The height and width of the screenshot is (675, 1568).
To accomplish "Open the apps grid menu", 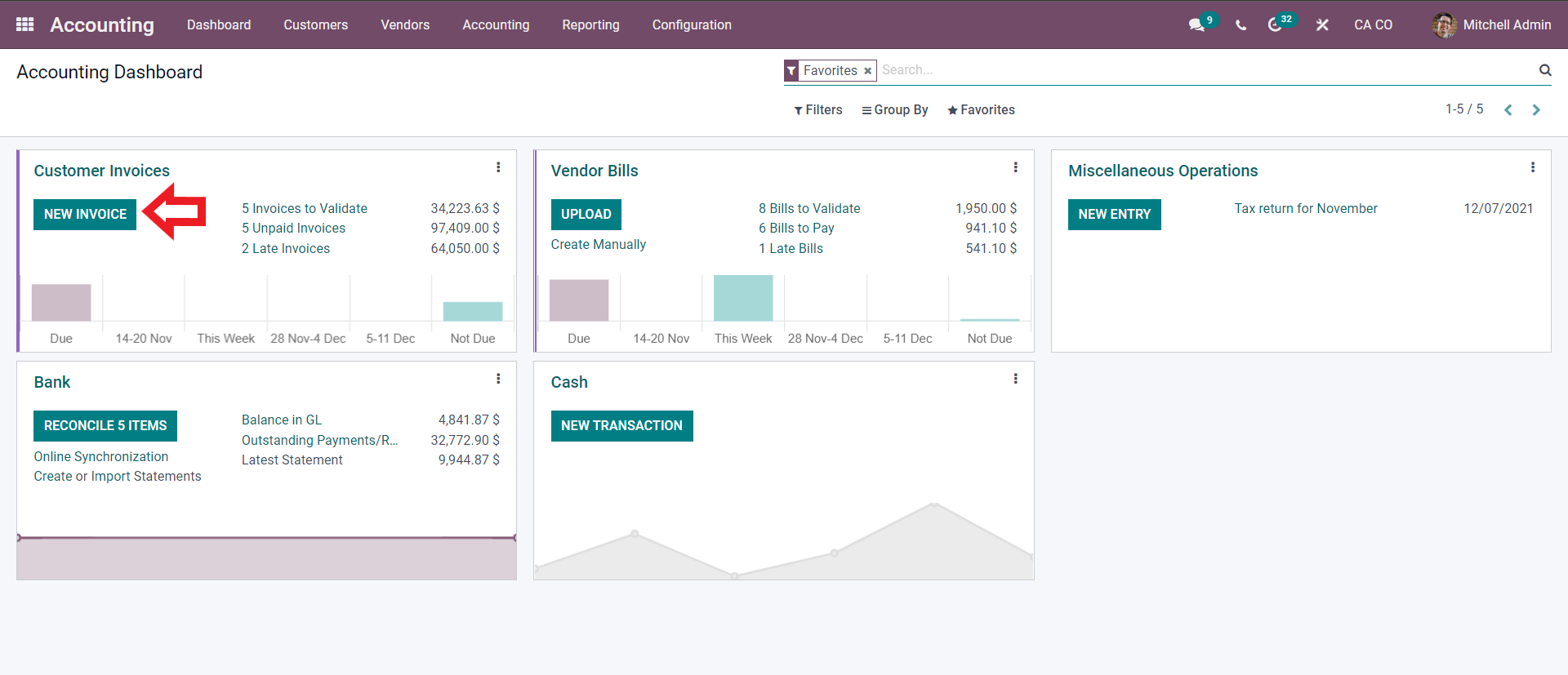I will point(24,24).
